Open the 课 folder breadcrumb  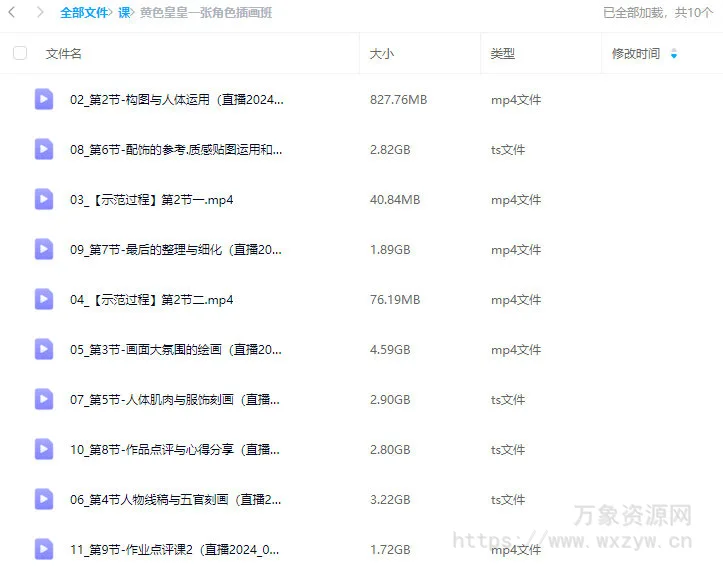click(x=124, y=13)
